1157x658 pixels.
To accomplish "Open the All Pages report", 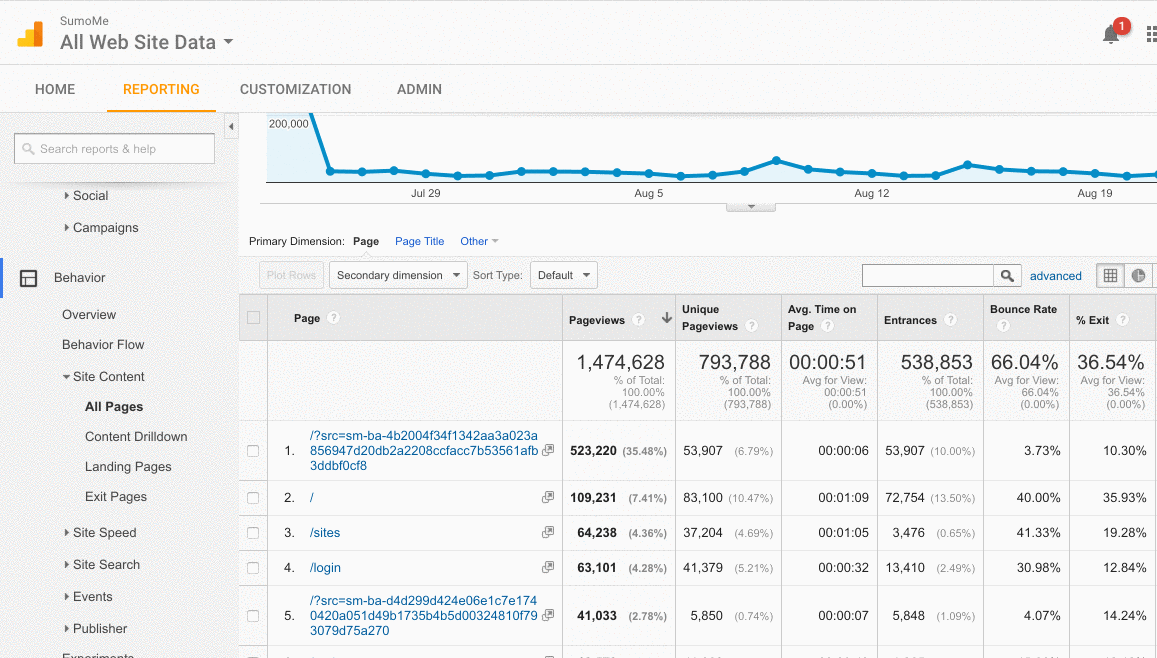I will pyautogui.click(x=114, y=406).
